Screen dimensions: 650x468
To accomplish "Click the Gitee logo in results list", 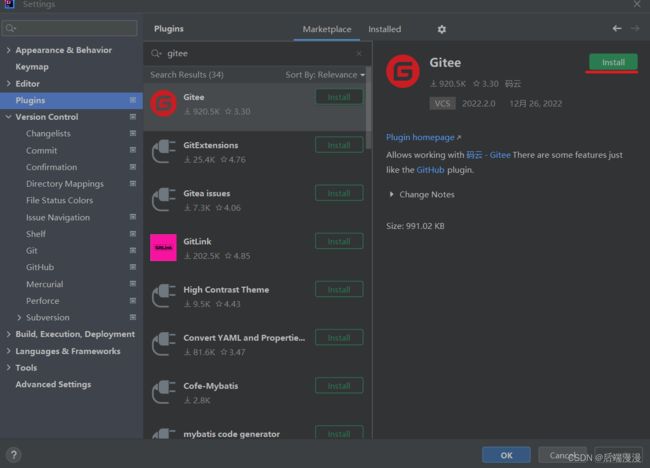I will [163, 104].
